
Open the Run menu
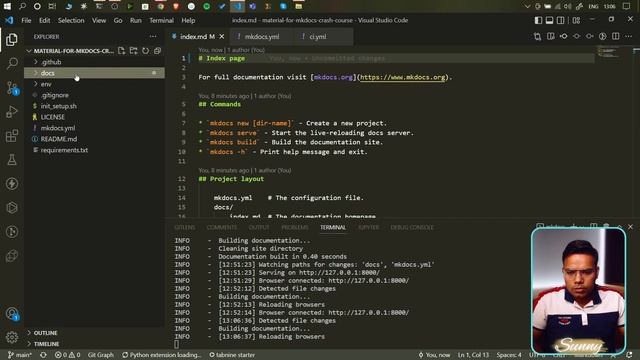(136, 20)
